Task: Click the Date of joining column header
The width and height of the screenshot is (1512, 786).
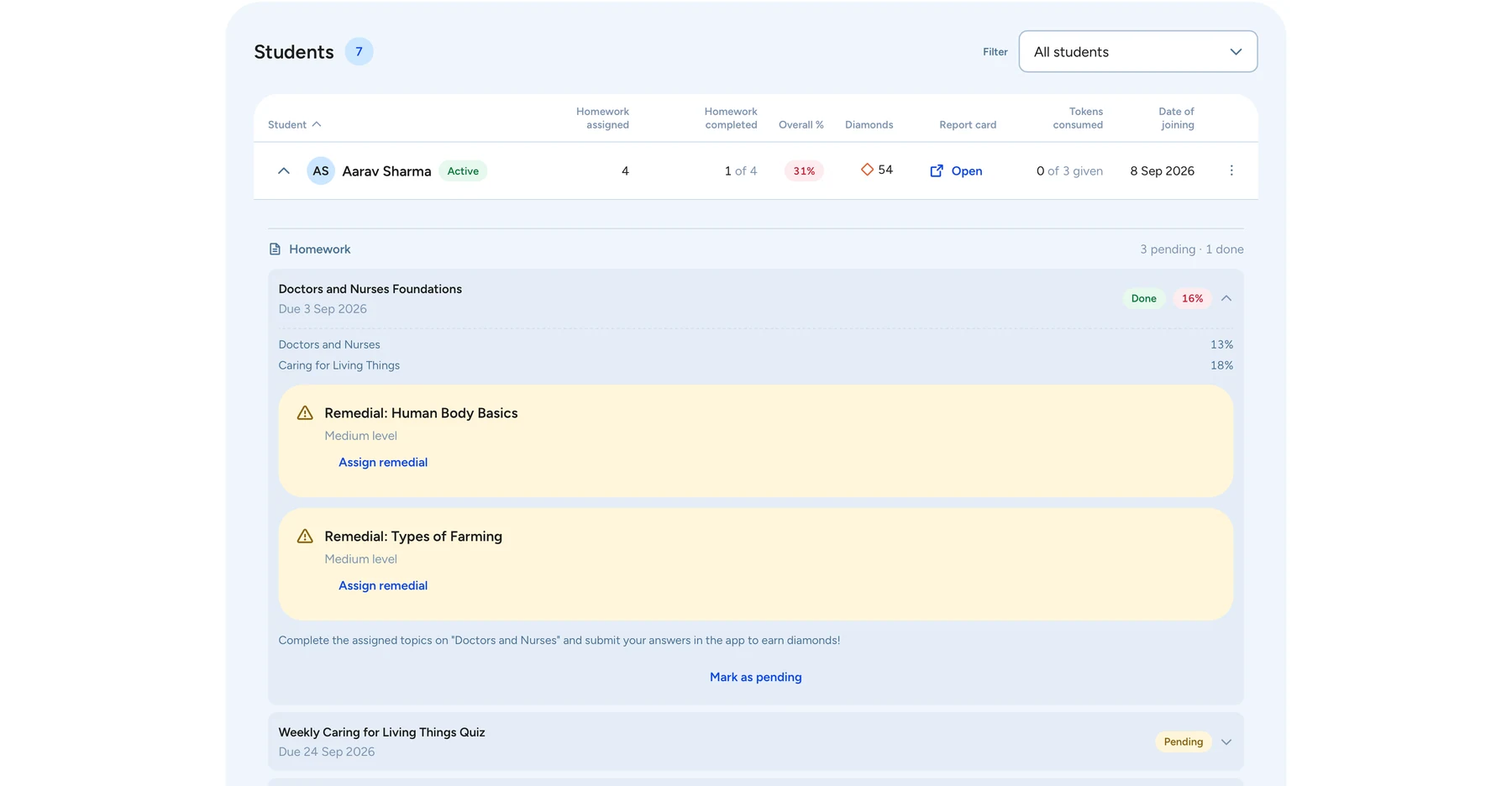Action: click(x=1176, y=118)
